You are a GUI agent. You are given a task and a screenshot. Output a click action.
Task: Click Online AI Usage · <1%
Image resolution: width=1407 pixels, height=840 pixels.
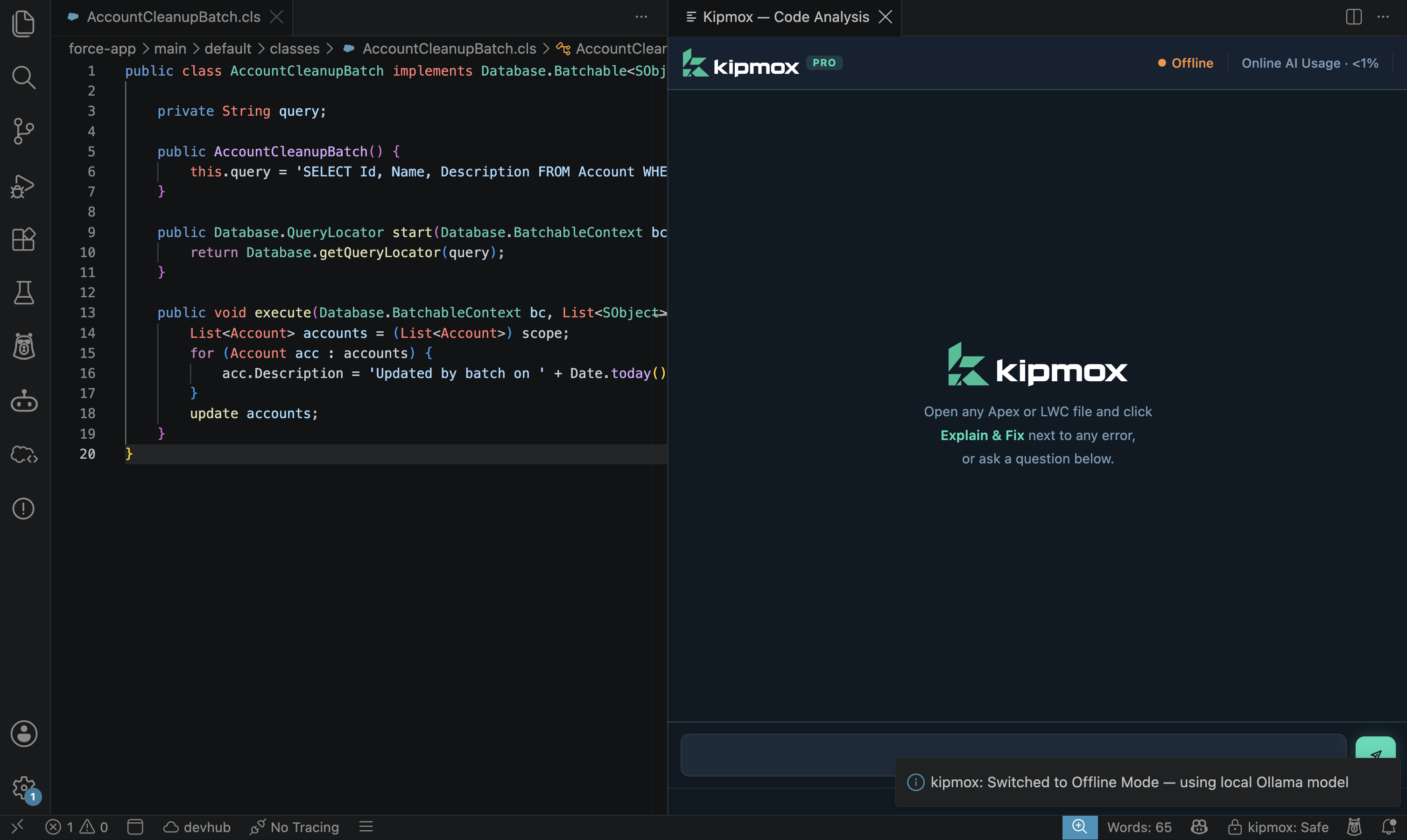tap(1309, 63)
